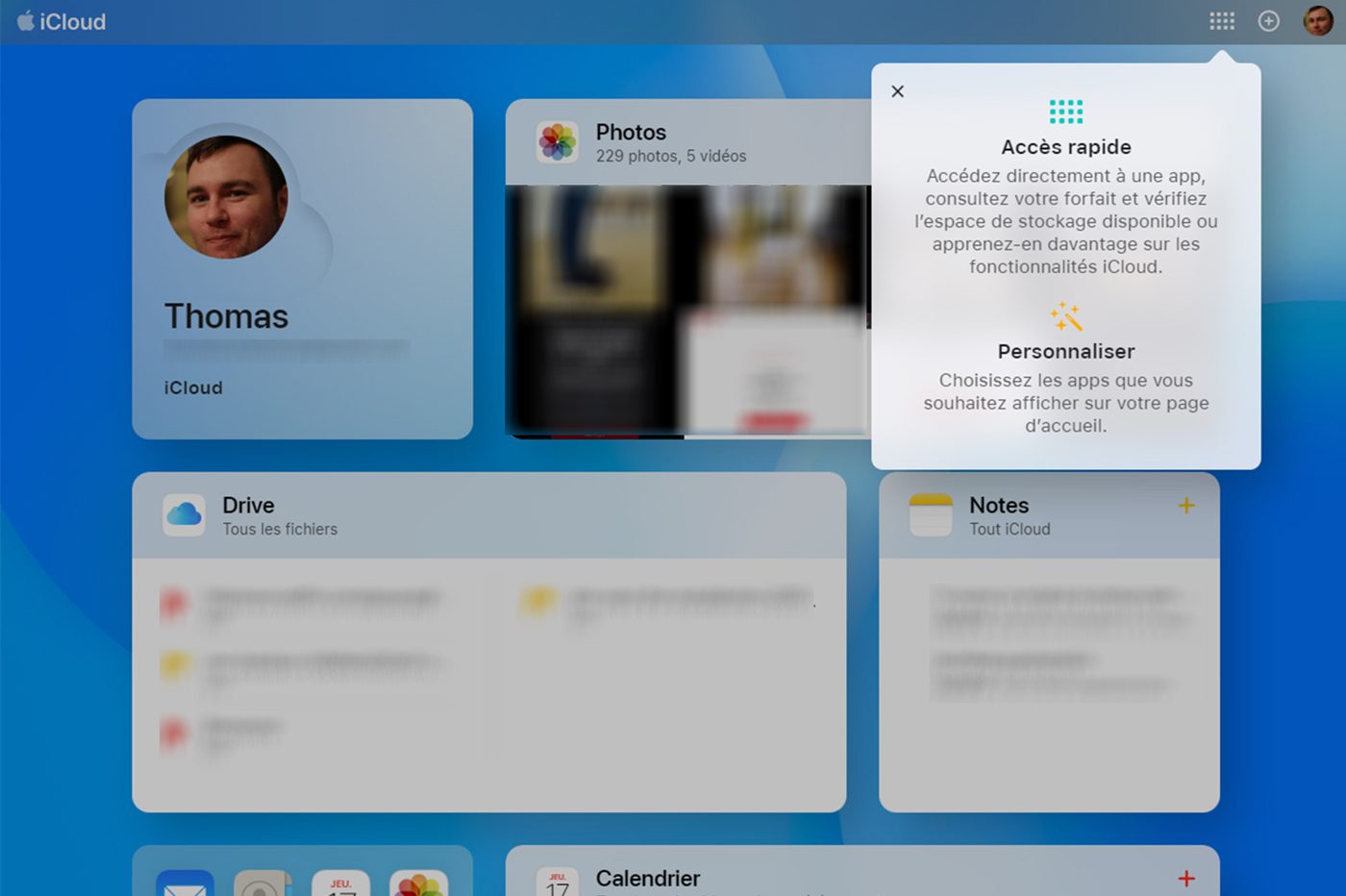
Task: Open the account avatar menu
Action: point(1318,20)
